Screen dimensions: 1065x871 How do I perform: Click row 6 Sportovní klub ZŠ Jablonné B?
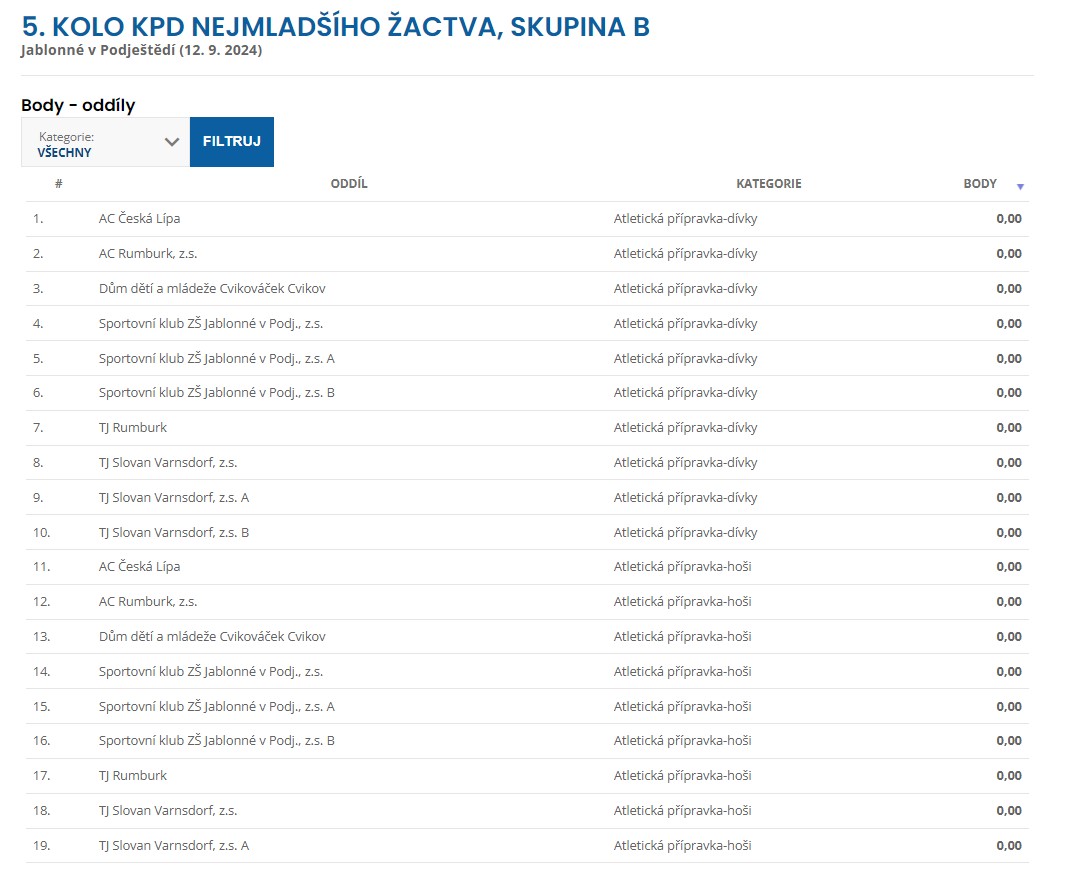(x=527, y=393)
